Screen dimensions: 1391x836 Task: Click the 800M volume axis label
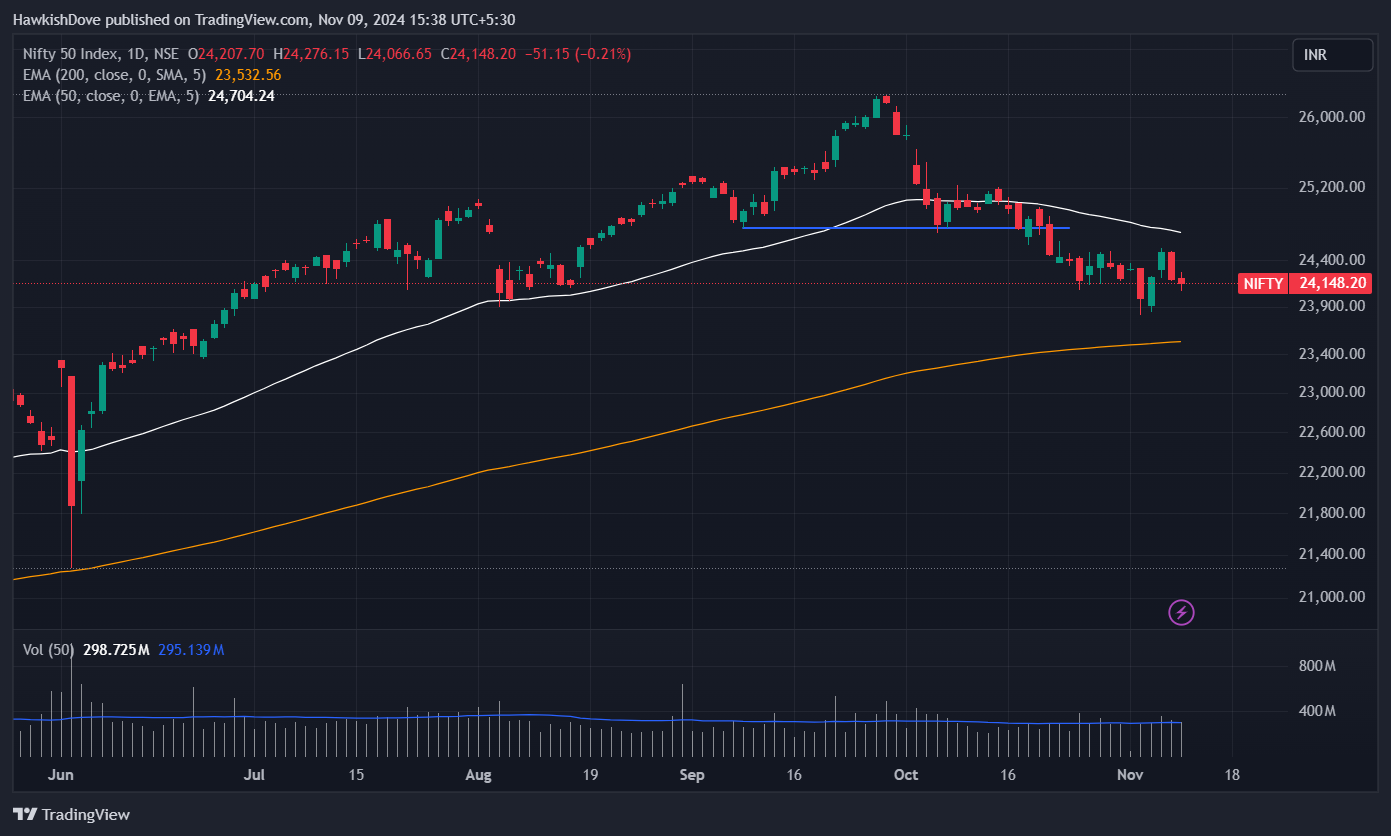tap(1317, 666)
